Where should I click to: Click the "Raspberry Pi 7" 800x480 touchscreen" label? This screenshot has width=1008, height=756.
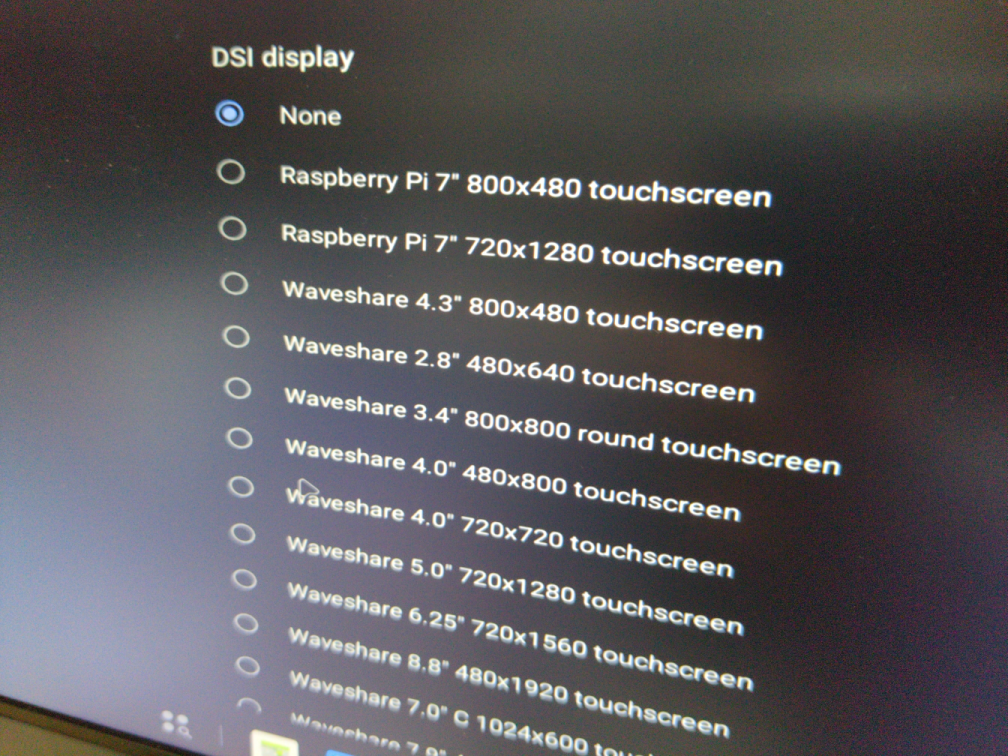(525, 186)
